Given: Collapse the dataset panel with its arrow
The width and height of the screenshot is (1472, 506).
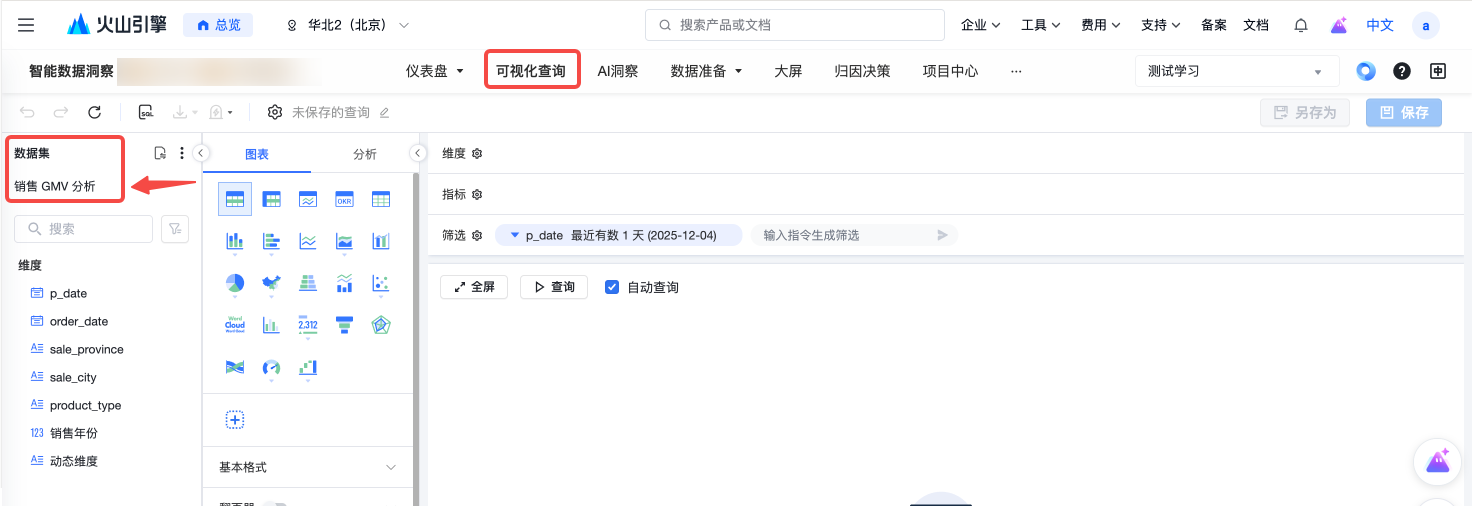Looking at the screenshot, I should point(200,153).
